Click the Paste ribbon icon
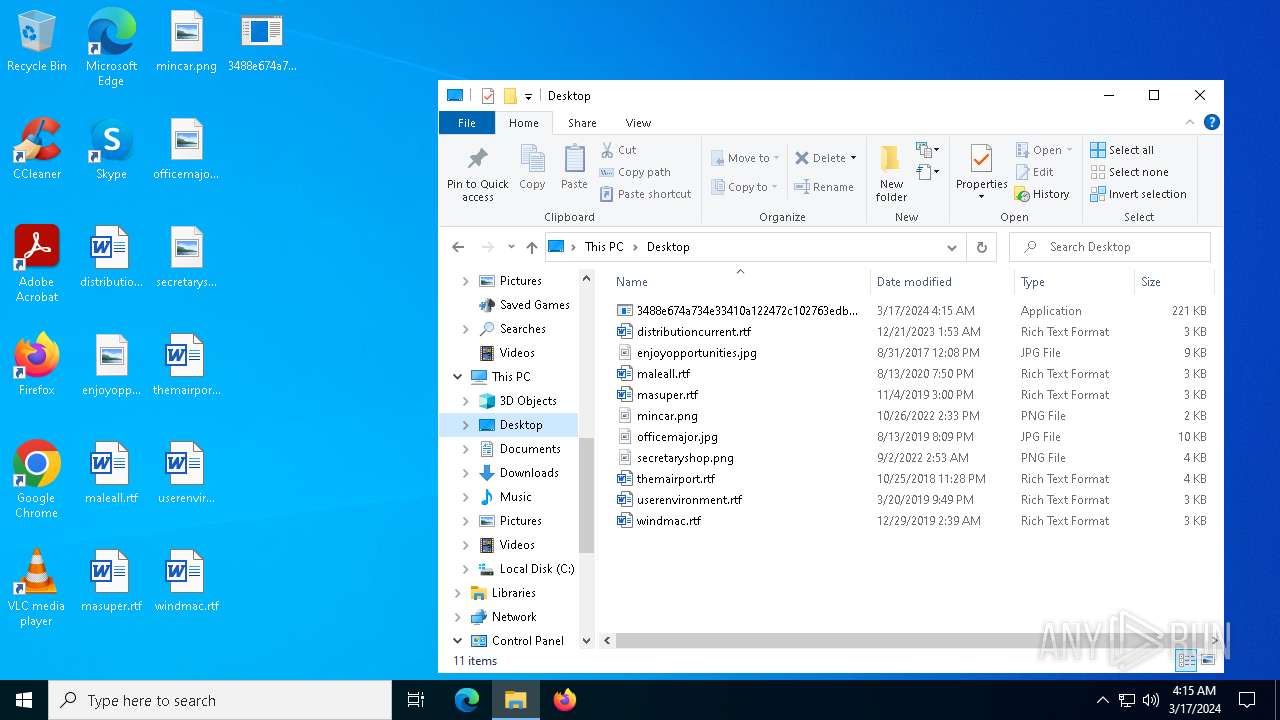The height and width of the screenshot is (720, 1280). pos(574,160)
